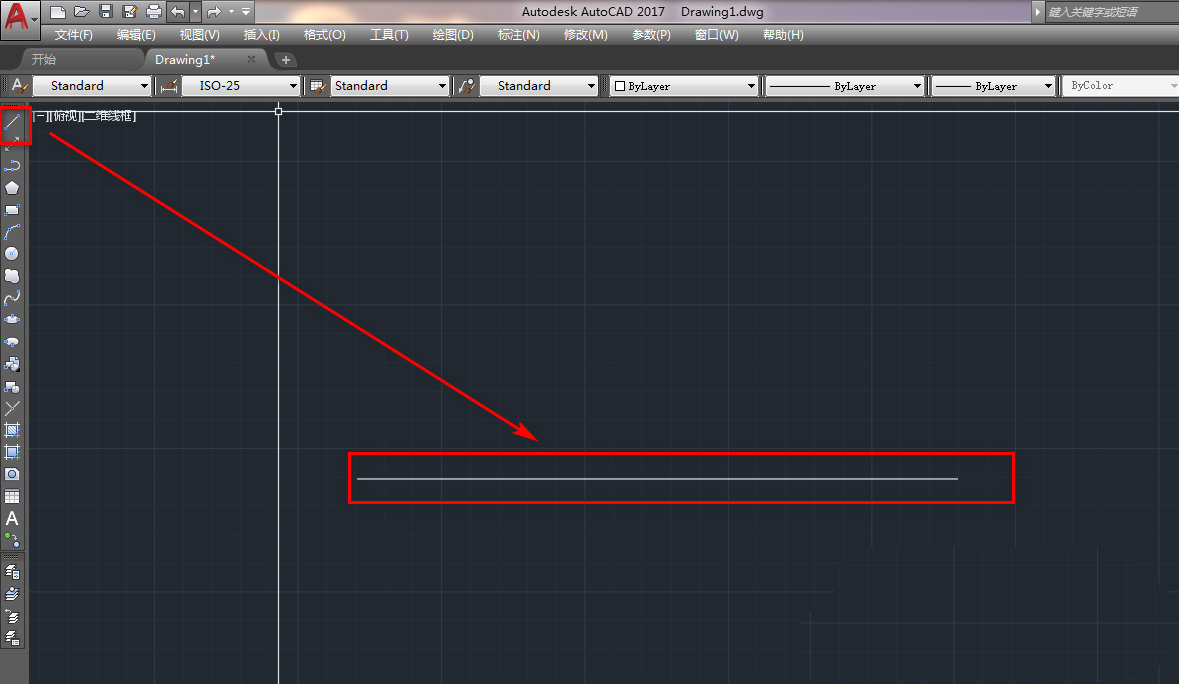
Task: Click the 二维线框 visual style label
Action: (110, 116)
